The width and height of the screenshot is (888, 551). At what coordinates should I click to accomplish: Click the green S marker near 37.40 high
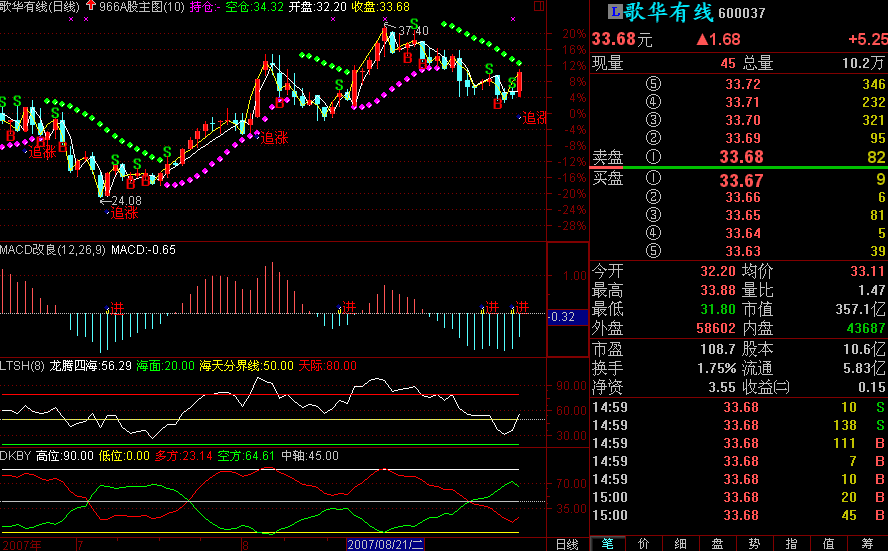(x=415, y=24)
